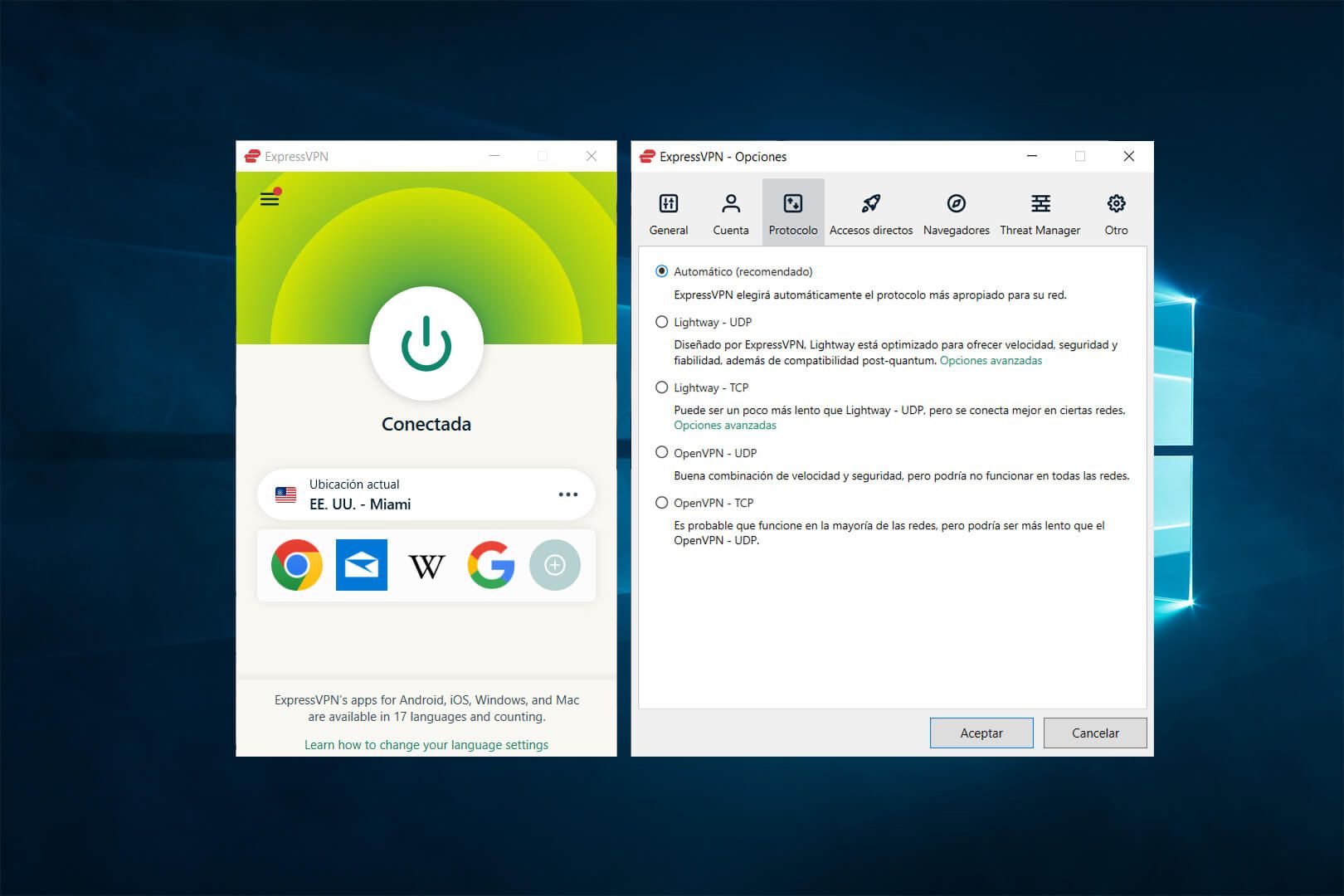Add a new shortcut with plus icon

555,565
